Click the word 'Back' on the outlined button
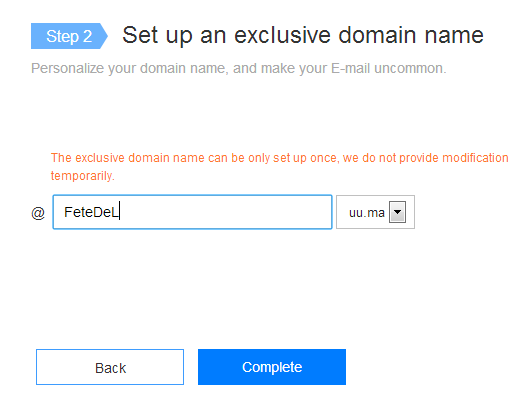The width and height of the screenshot is (512, 398). pos(110,368)
